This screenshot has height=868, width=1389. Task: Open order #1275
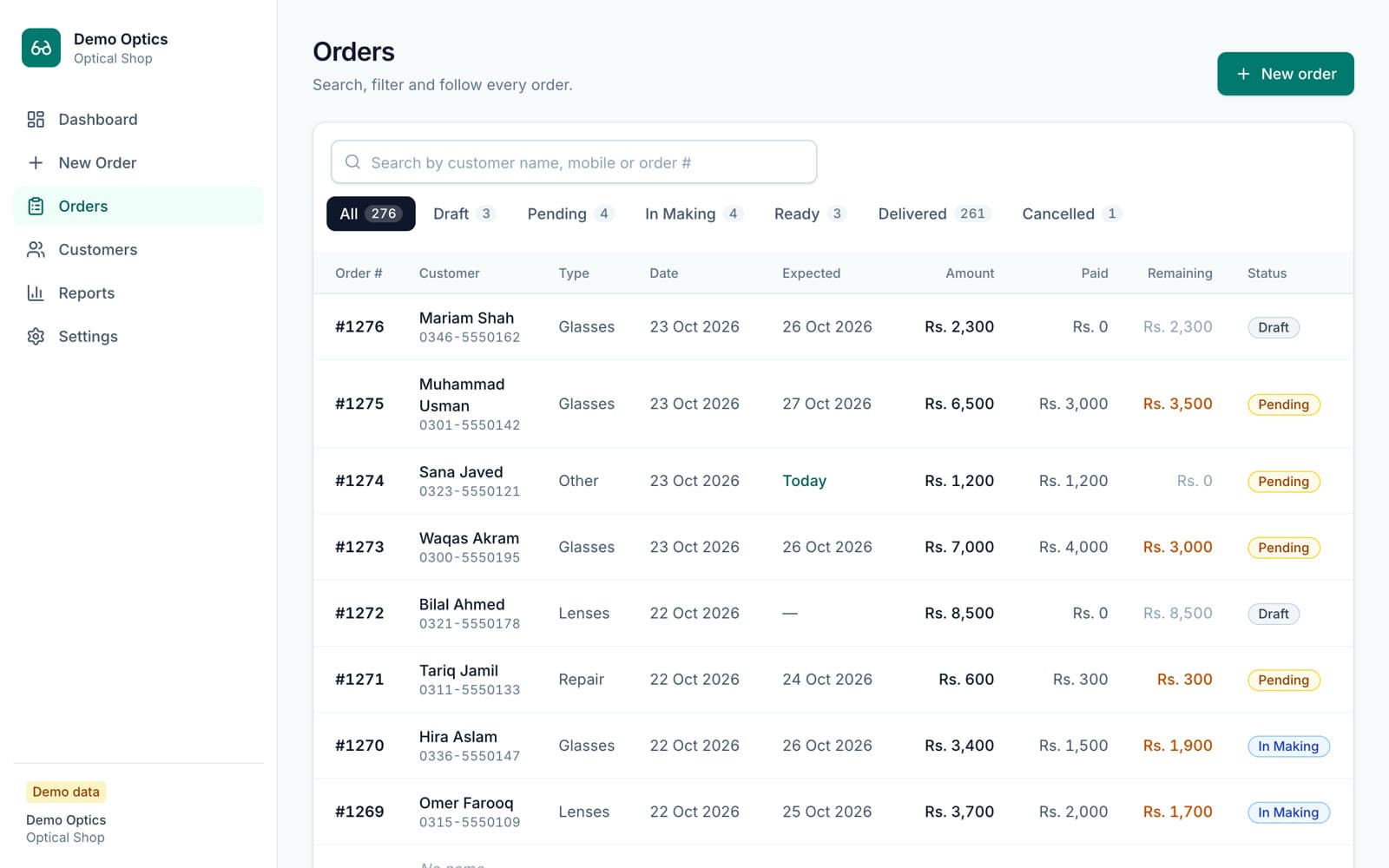click(x=833, y=404)
